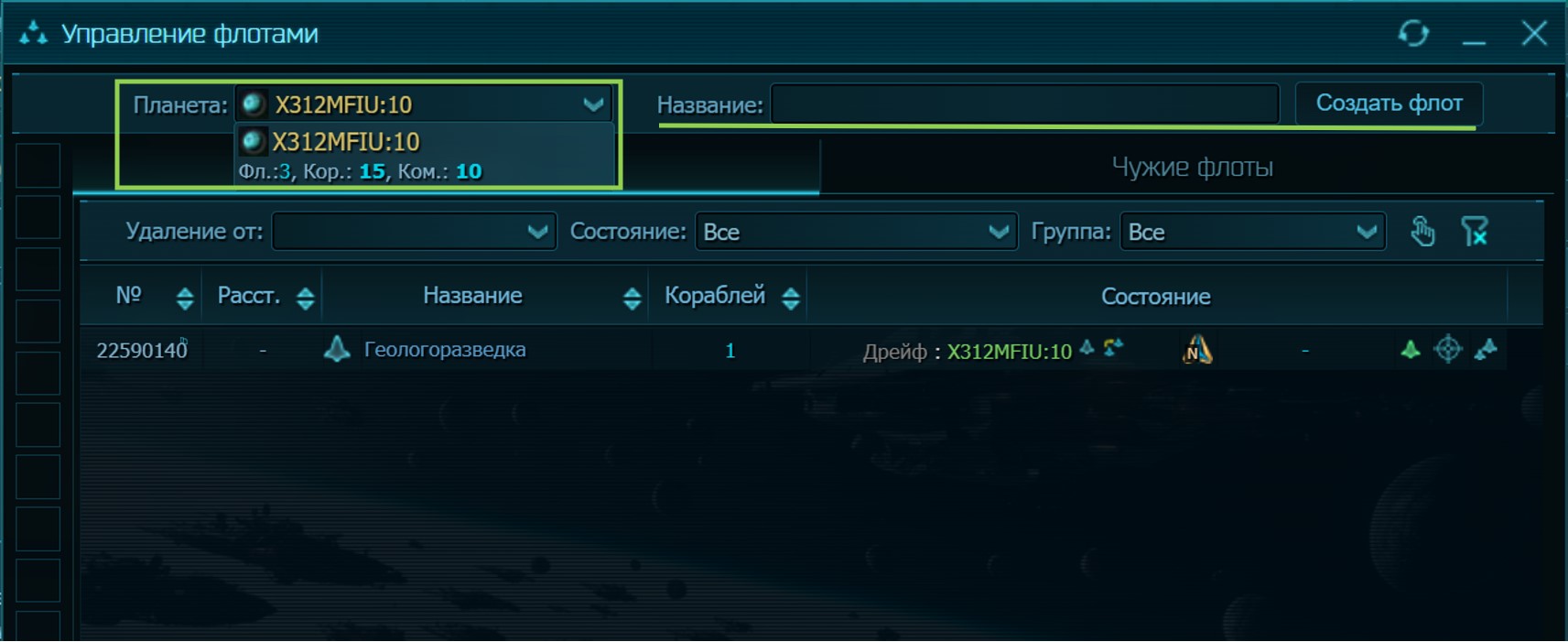
Task: Click the fleet emblem icon in window title
Action: (33, 34)
